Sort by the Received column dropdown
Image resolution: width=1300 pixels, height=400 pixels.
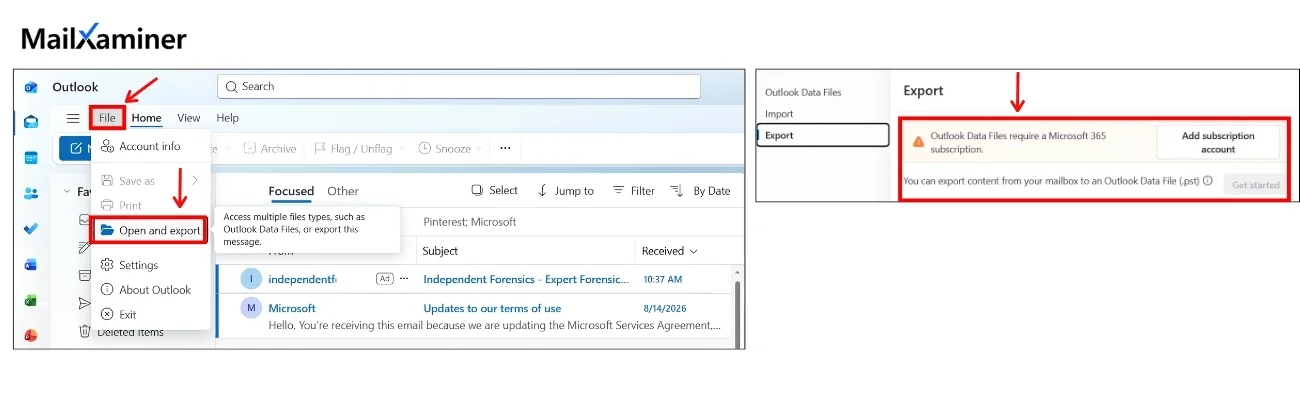[670, 251]
